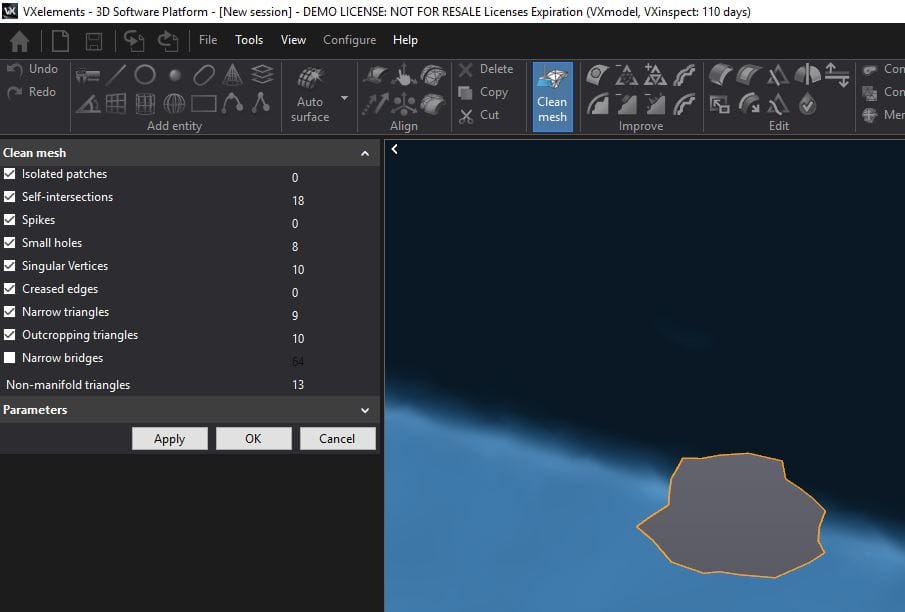
Task: Select the Clean mesh tool
Action: click(x=552, y=96)
